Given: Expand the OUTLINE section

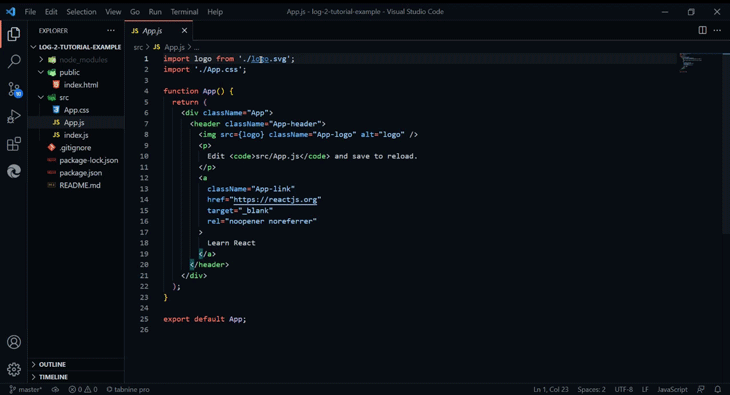Looking at the screenshot, I should click(x=76, y=364).
